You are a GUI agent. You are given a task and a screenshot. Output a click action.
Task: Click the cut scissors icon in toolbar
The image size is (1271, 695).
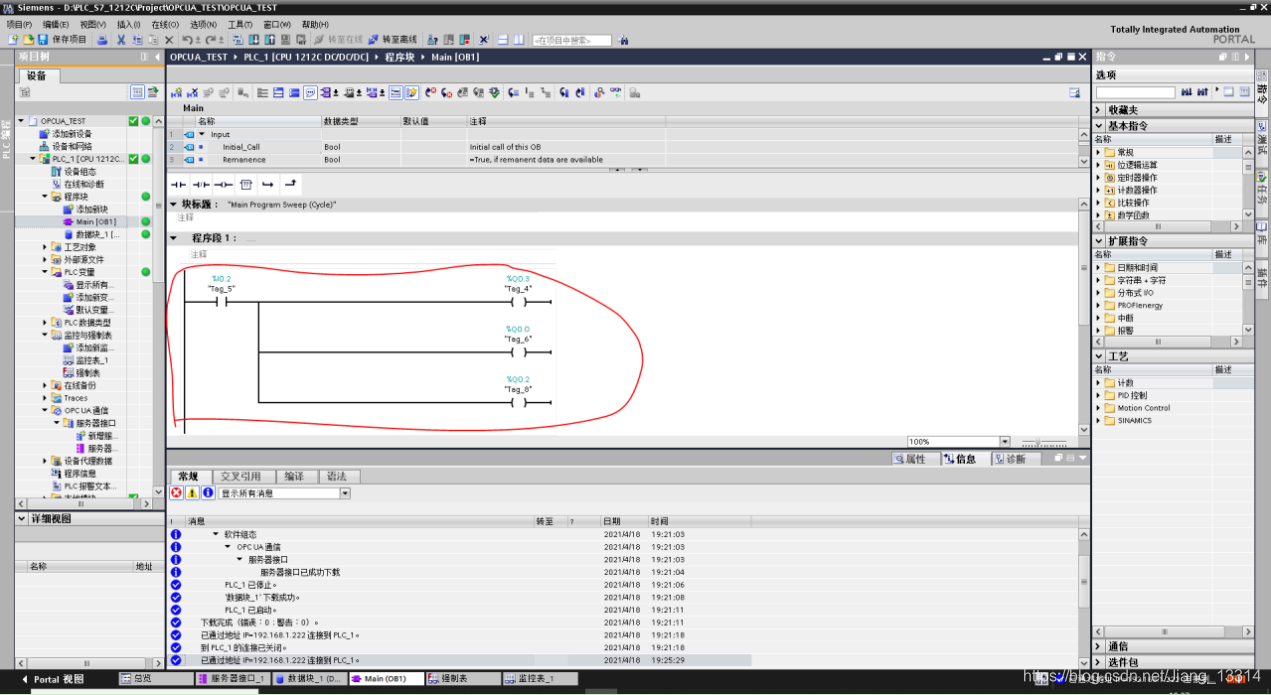tap(120, 40)
